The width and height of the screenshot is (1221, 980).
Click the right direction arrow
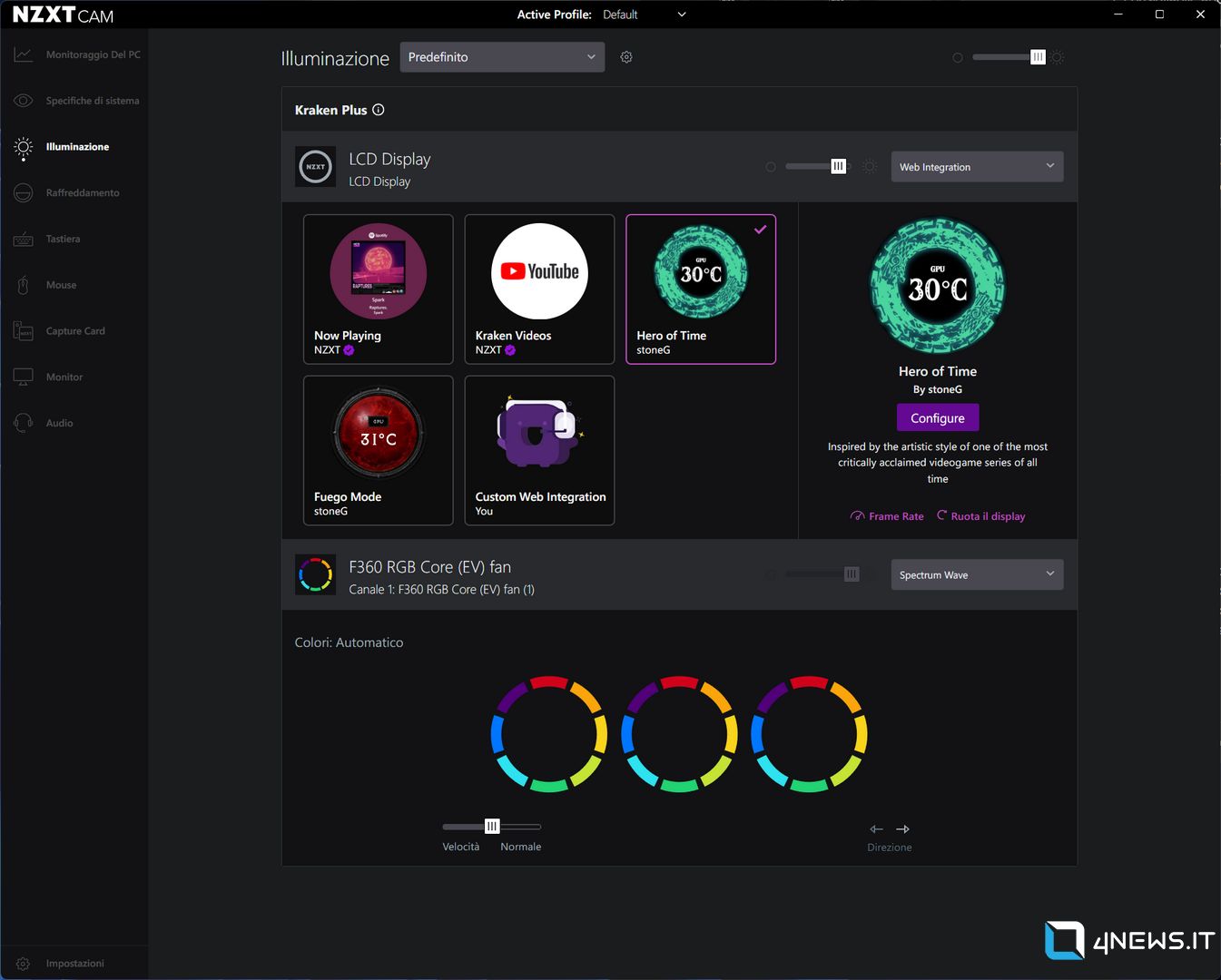902,829
